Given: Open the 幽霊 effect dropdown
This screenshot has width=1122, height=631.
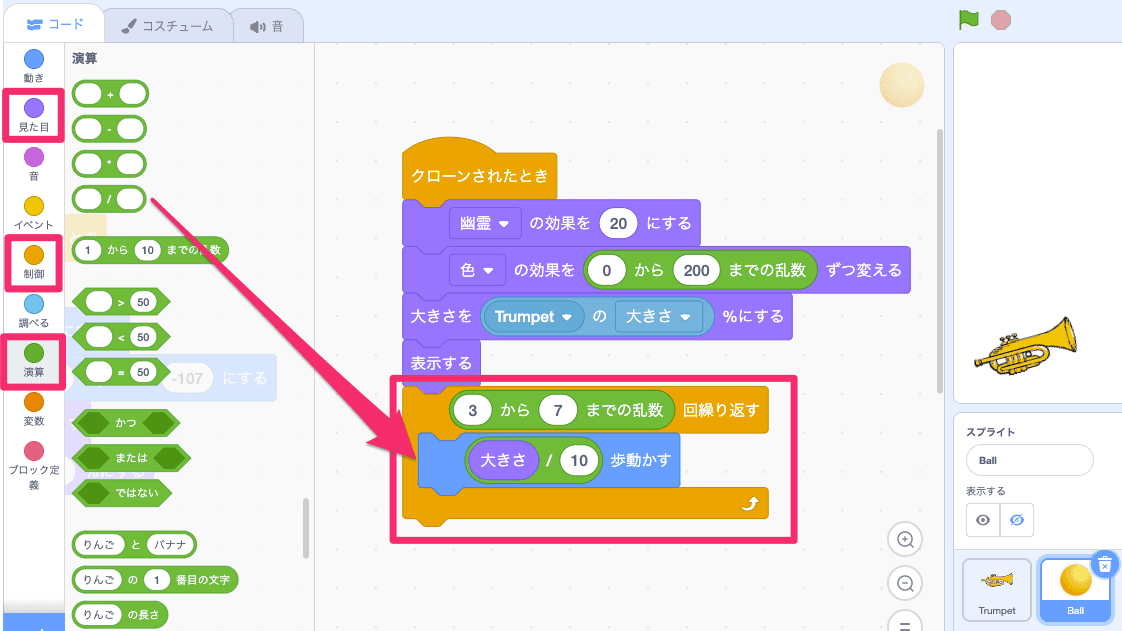Looking at the screenshot, I should click(485, 223).
